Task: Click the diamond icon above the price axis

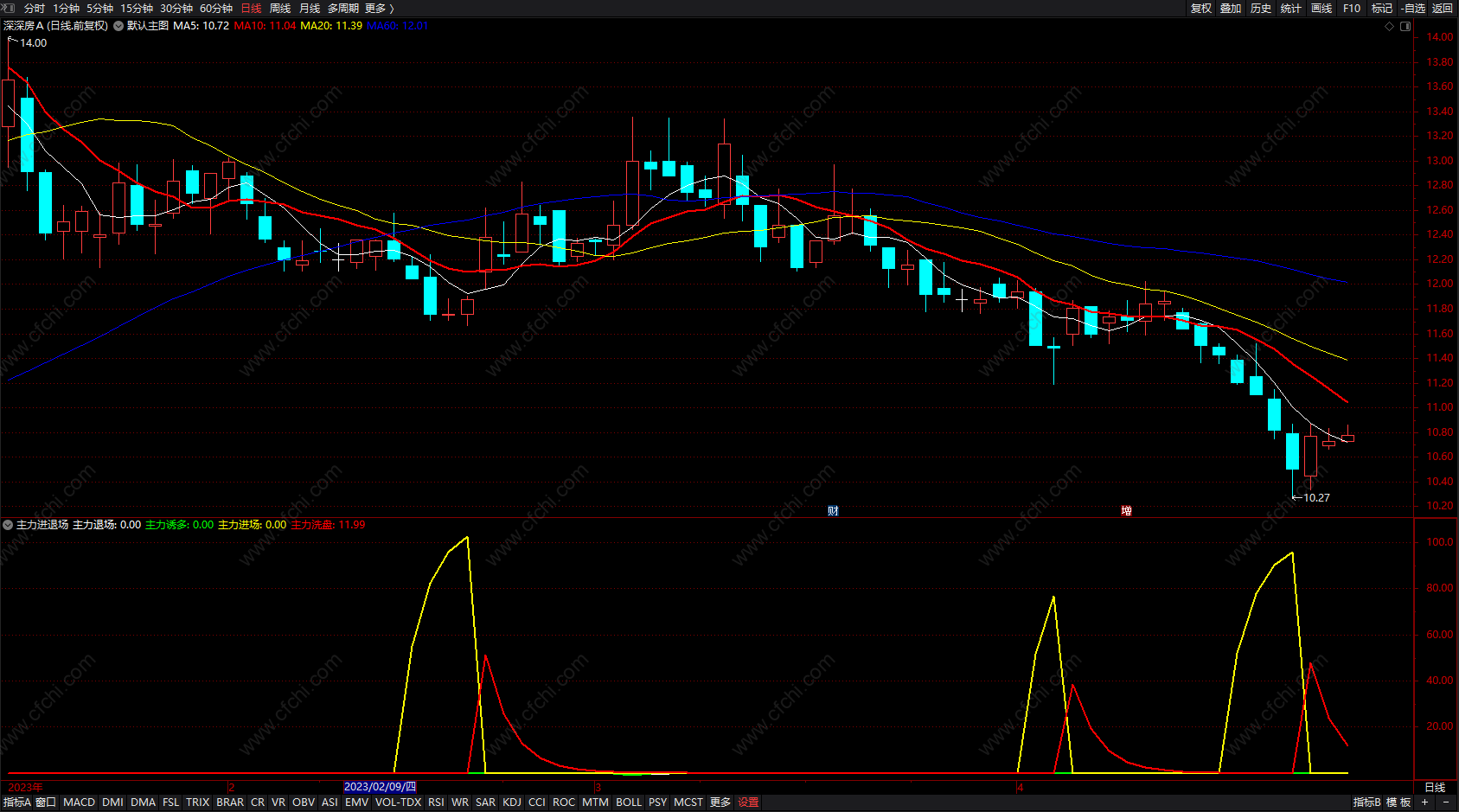Action: [x=1390, y=26]
